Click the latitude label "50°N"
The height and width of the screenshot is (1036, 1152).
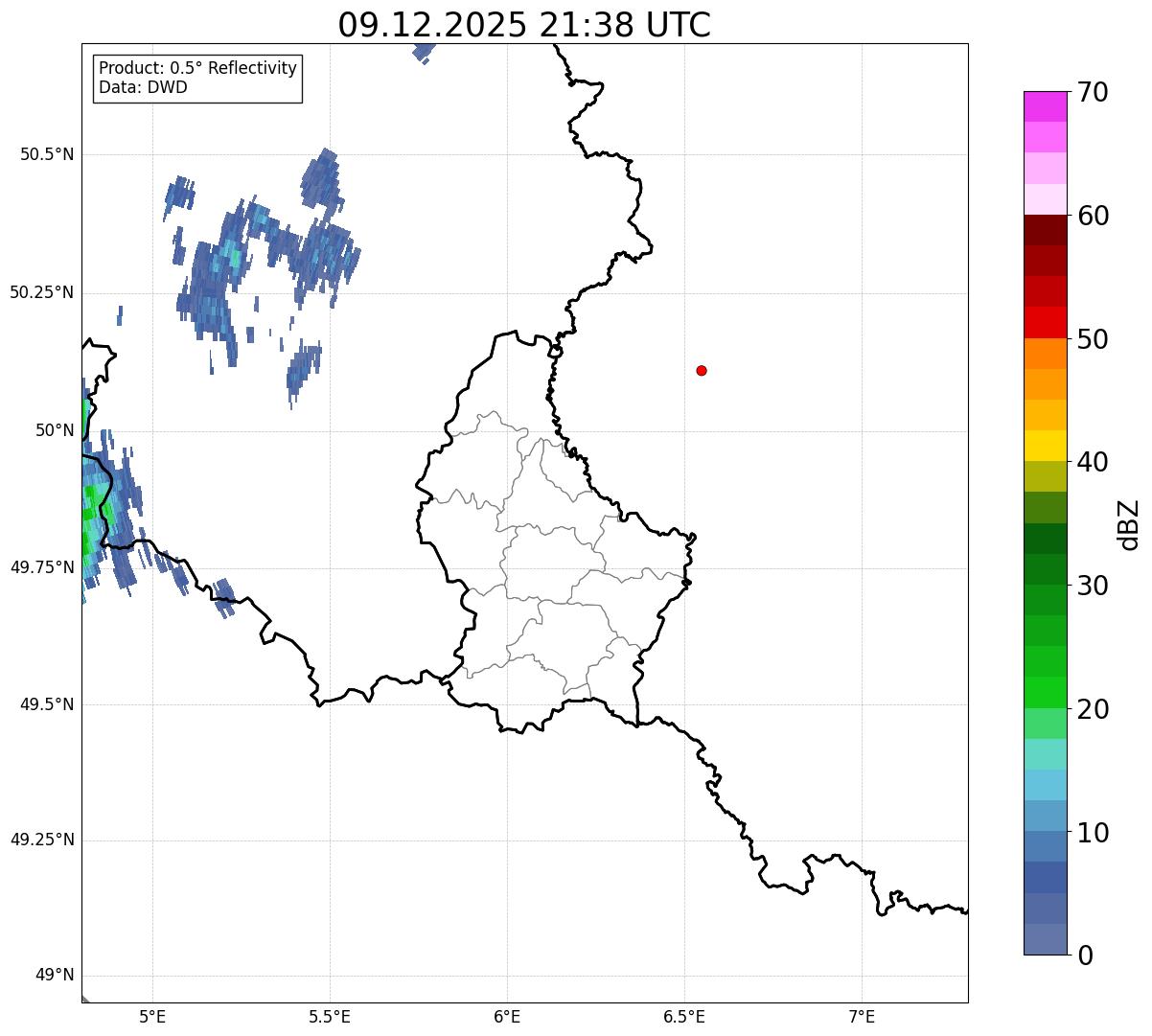point(54,430)
